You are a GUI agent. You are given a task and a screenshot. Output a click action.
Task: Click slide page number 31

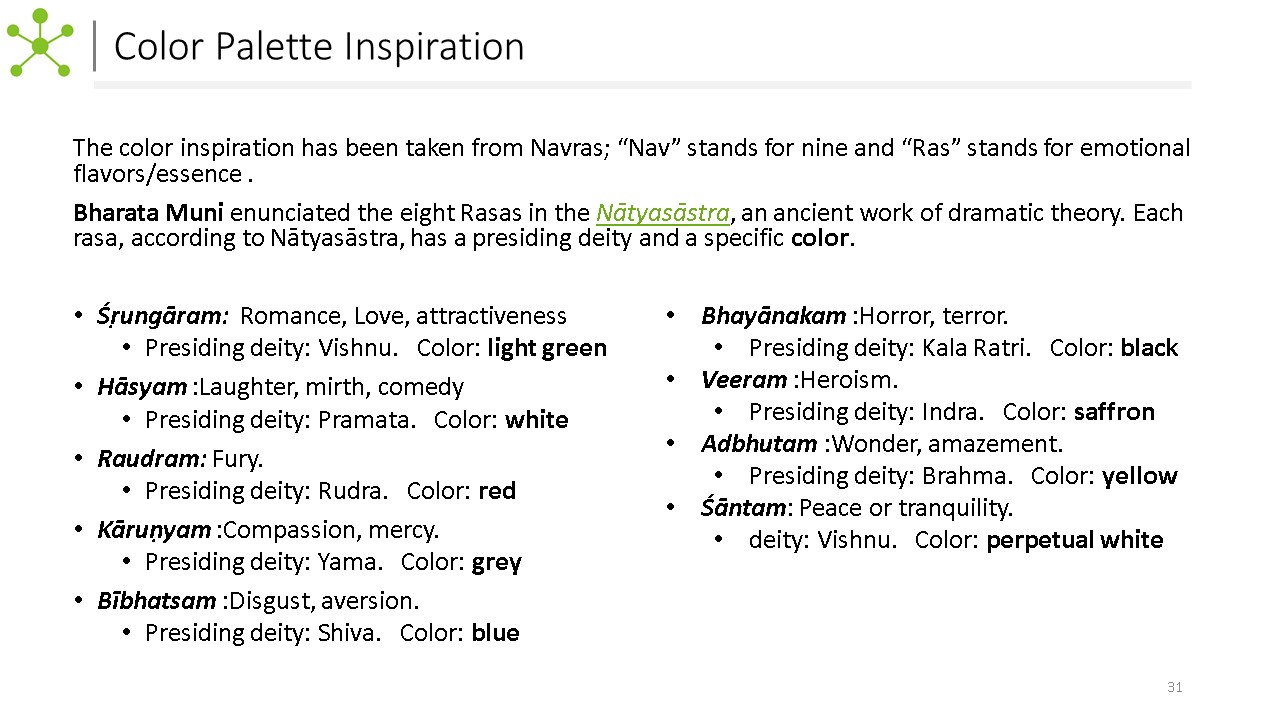coord(1175,687)
